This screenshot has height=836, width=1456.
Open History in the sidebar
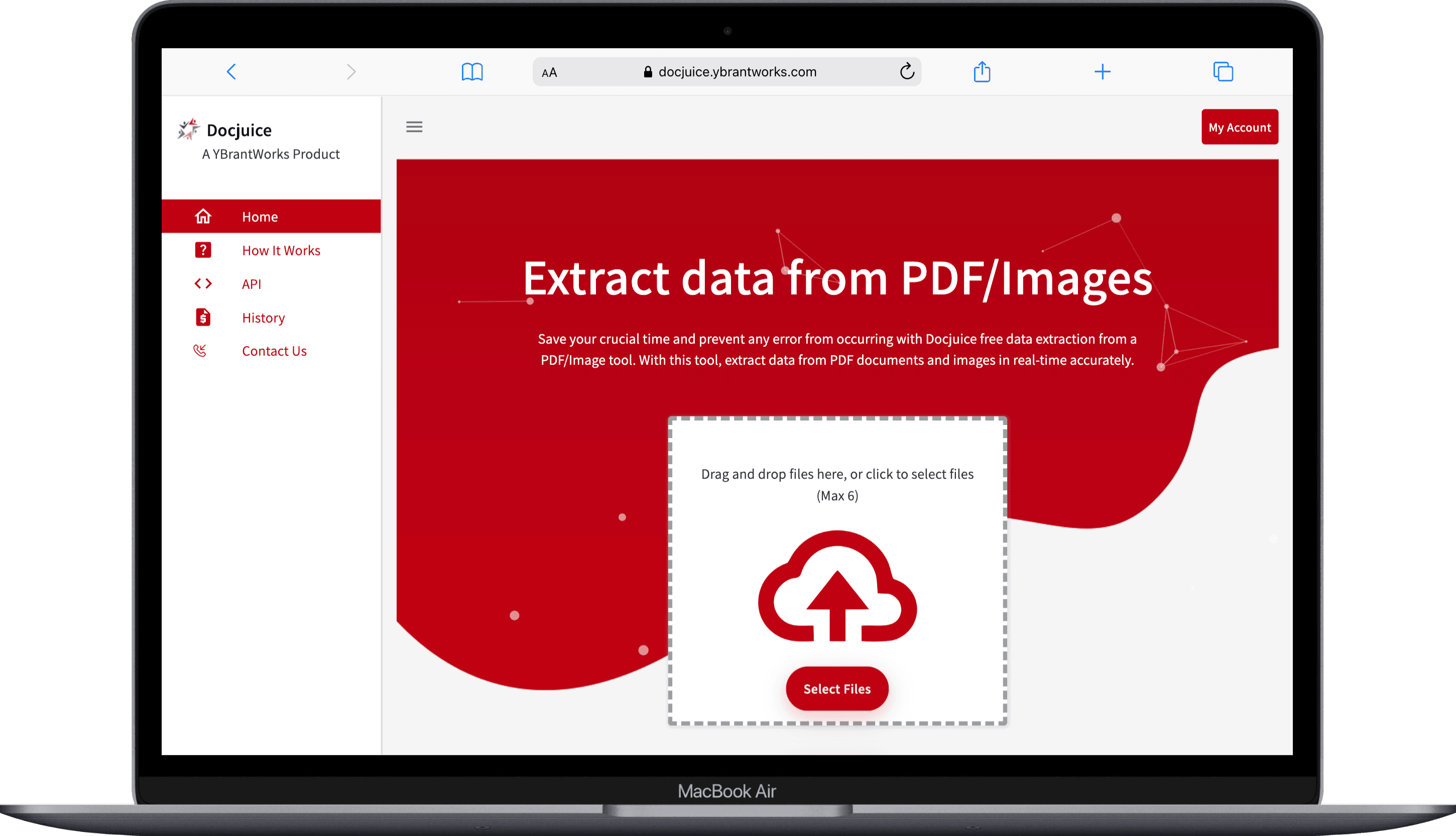pos(263,318)
